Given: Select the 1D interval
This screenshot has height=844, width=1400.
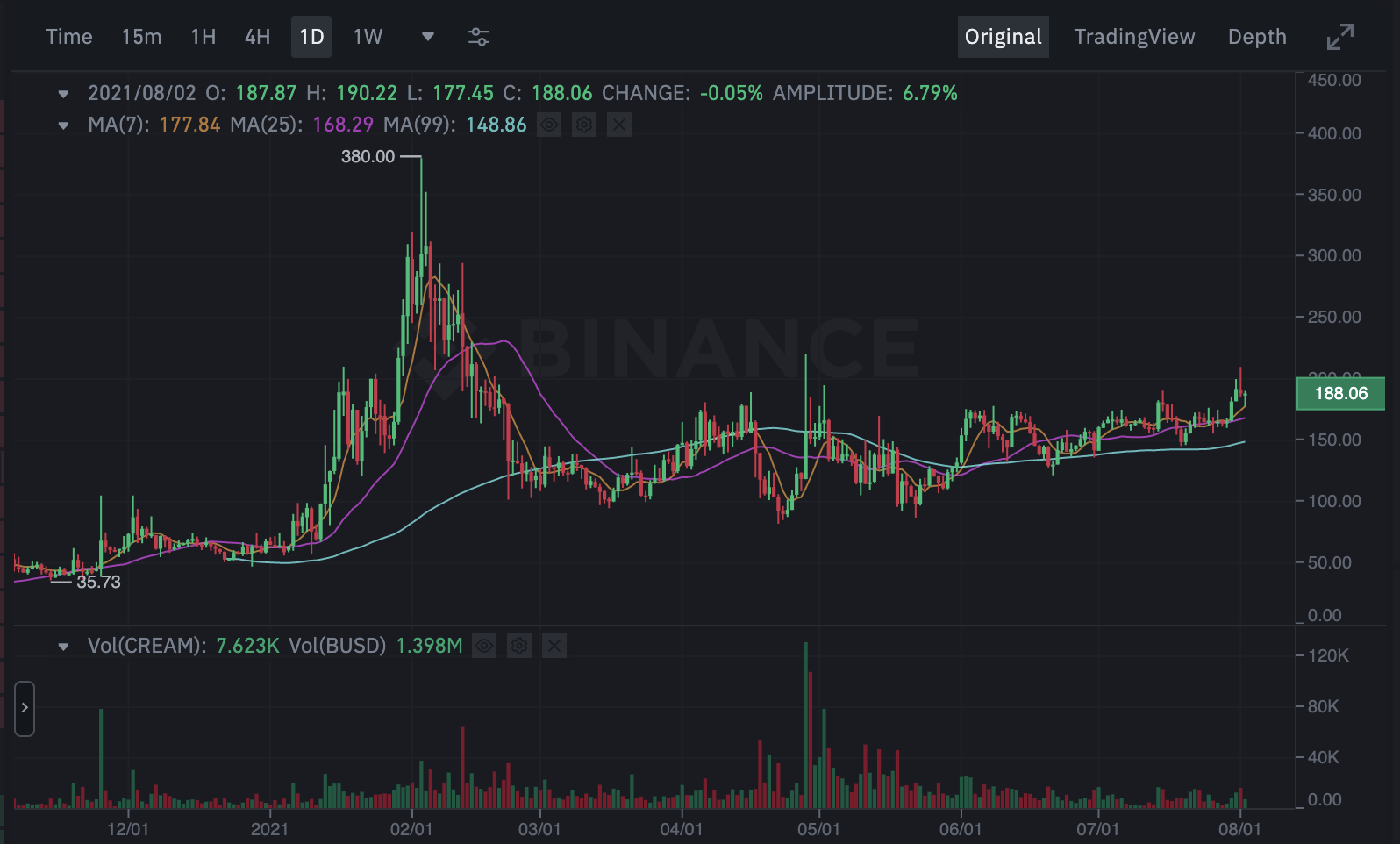Looking at the screenshot, I should pyautogui.click(x=311, y=37).
